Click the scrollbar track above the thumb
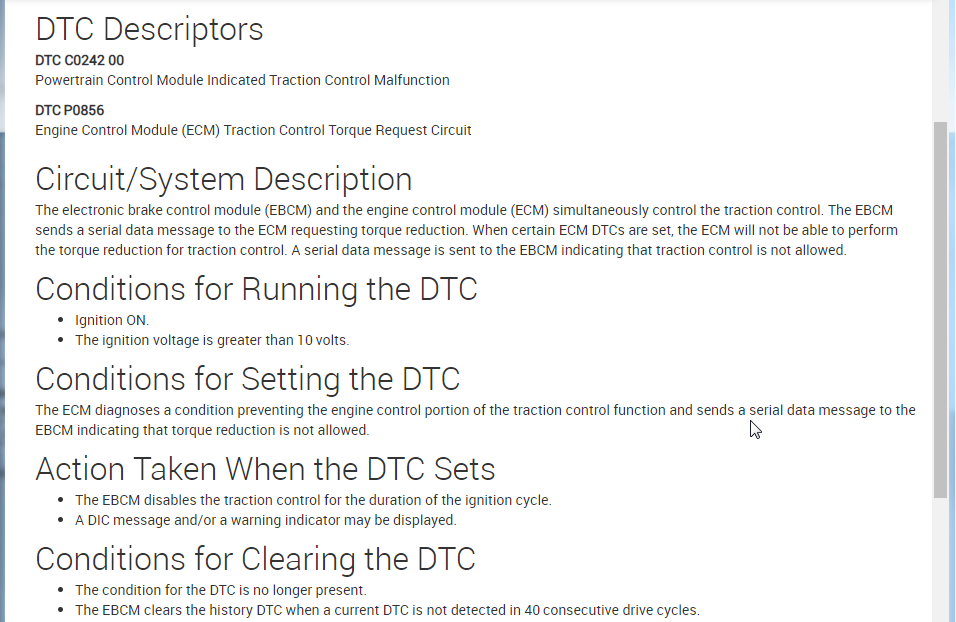The image size is (956, 622). 940,60
